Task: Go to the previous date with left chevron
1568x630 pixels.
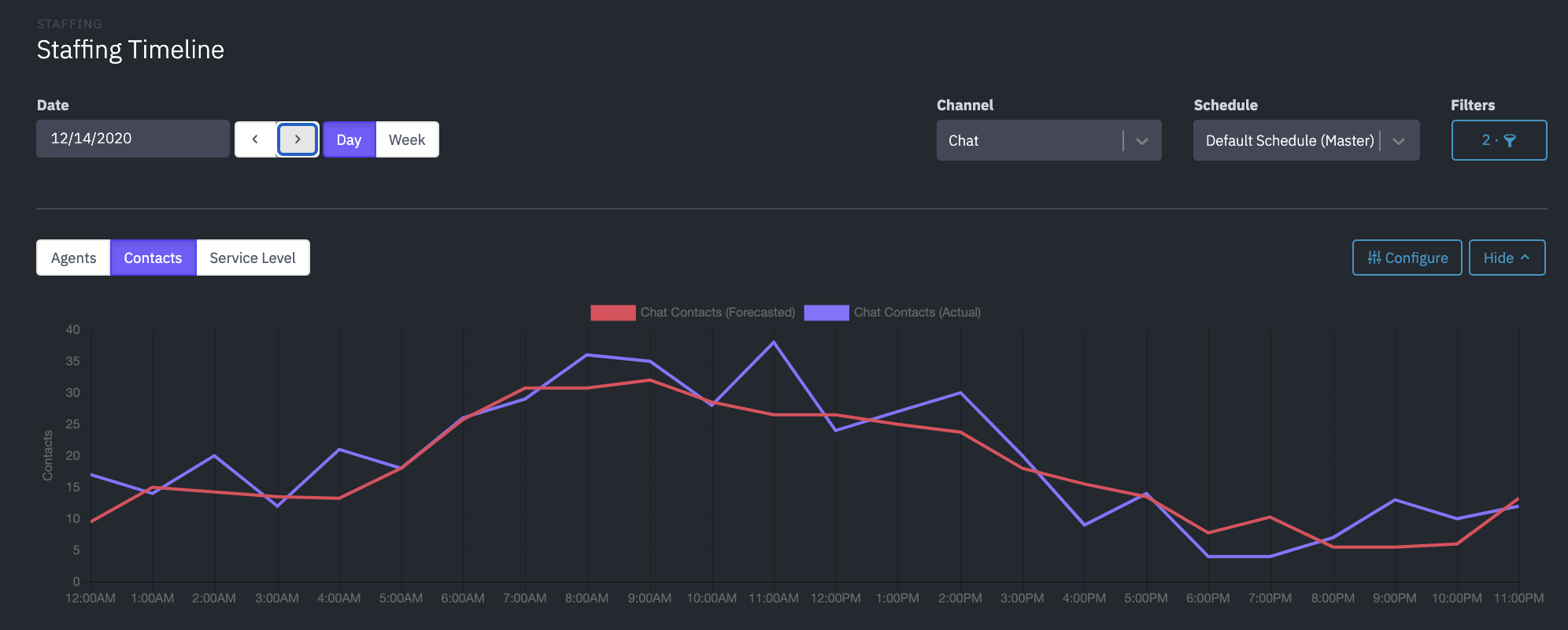Action: pos(255,139)
